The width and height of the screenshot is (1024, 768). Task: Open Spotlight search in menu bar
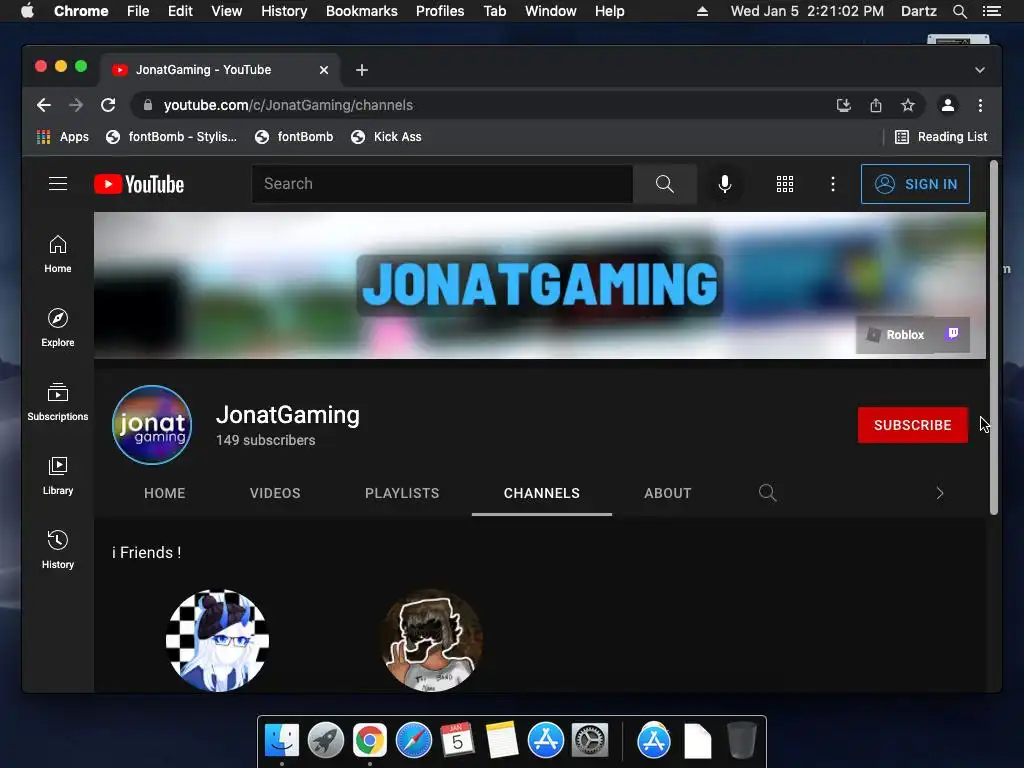959,11
